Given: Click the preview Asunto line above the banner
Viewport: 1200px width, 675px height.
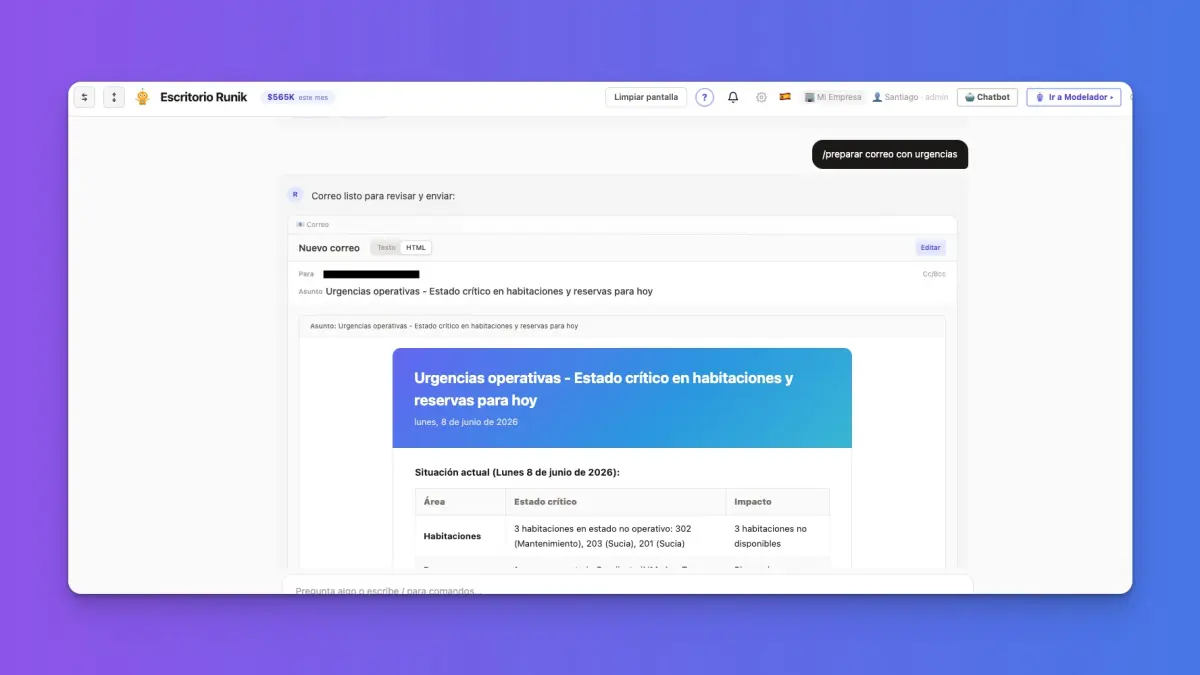Looking at the screenshot, I should 444,326.
